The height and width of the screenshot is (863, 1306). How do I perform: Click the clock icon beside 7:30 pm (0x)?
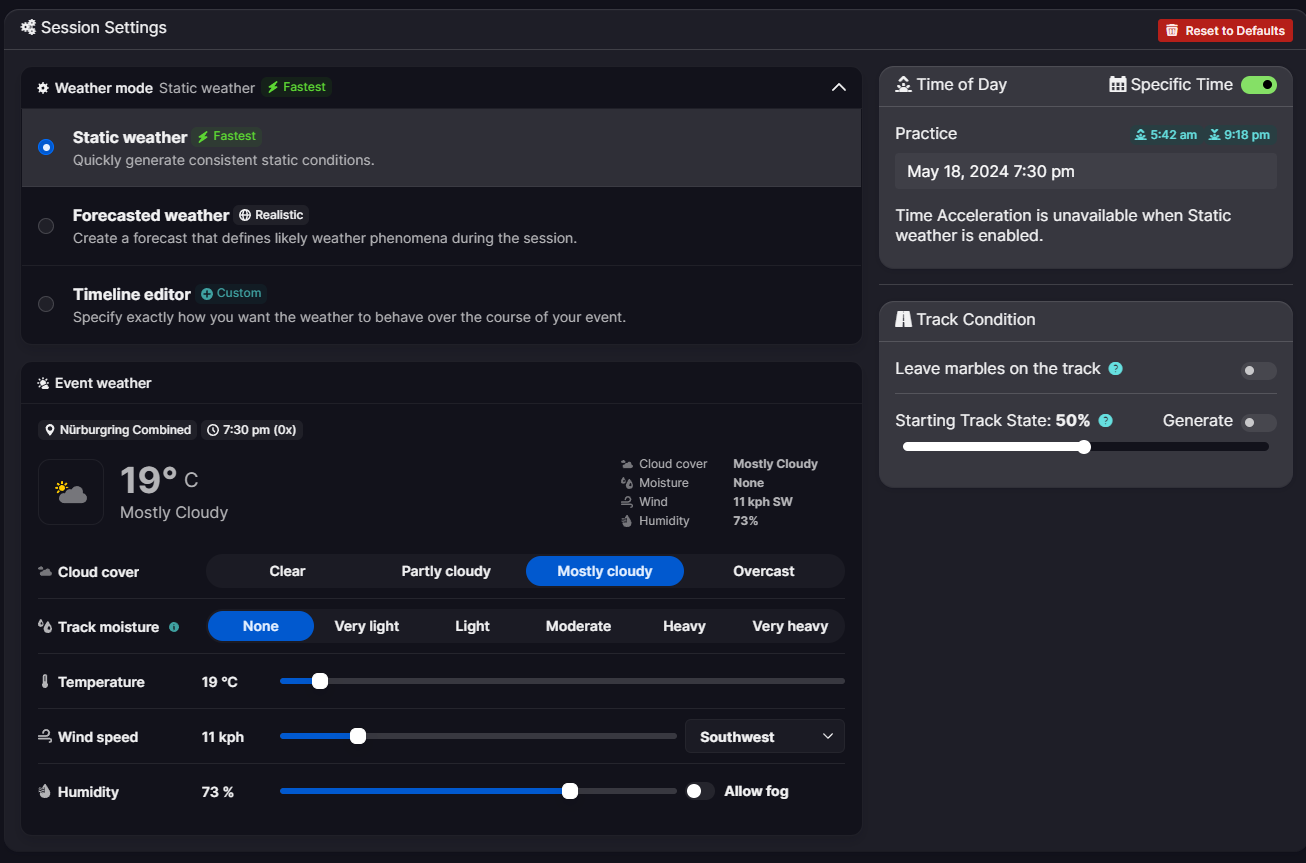(x=213, y=430)
